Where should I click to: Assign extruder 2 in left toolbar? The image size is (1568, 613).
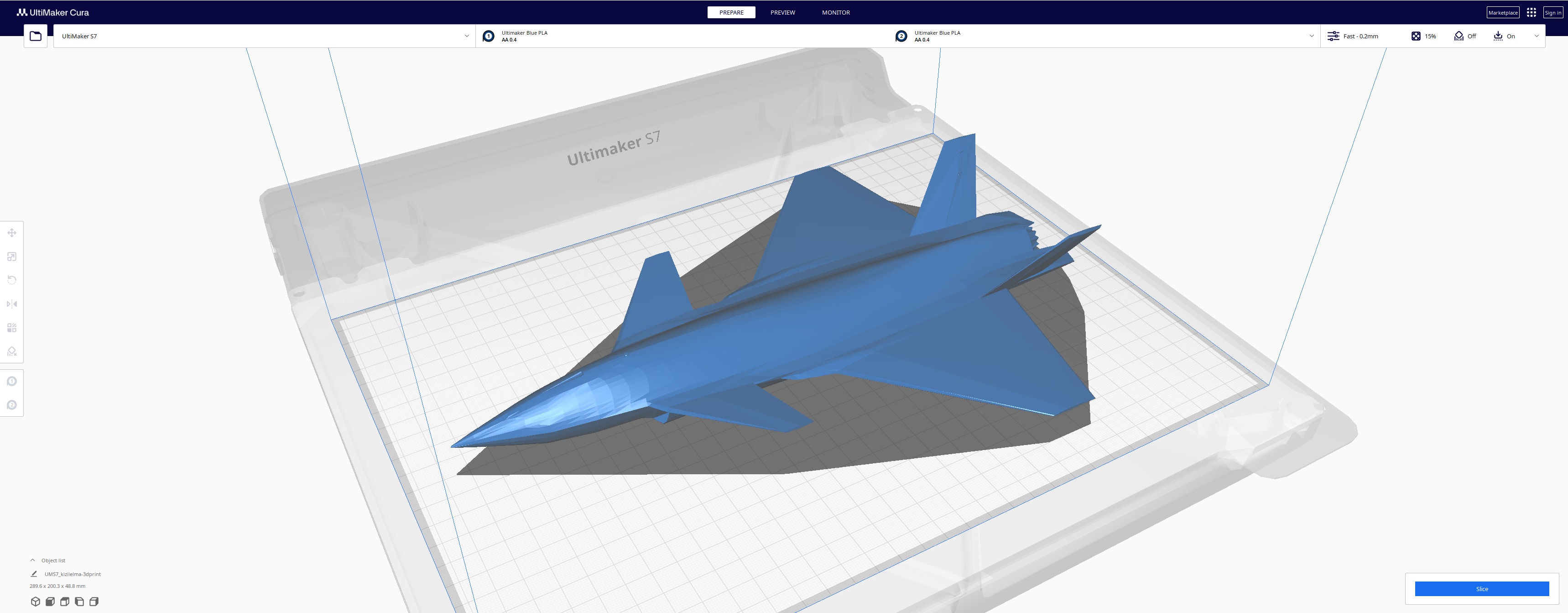coord(11,405)
